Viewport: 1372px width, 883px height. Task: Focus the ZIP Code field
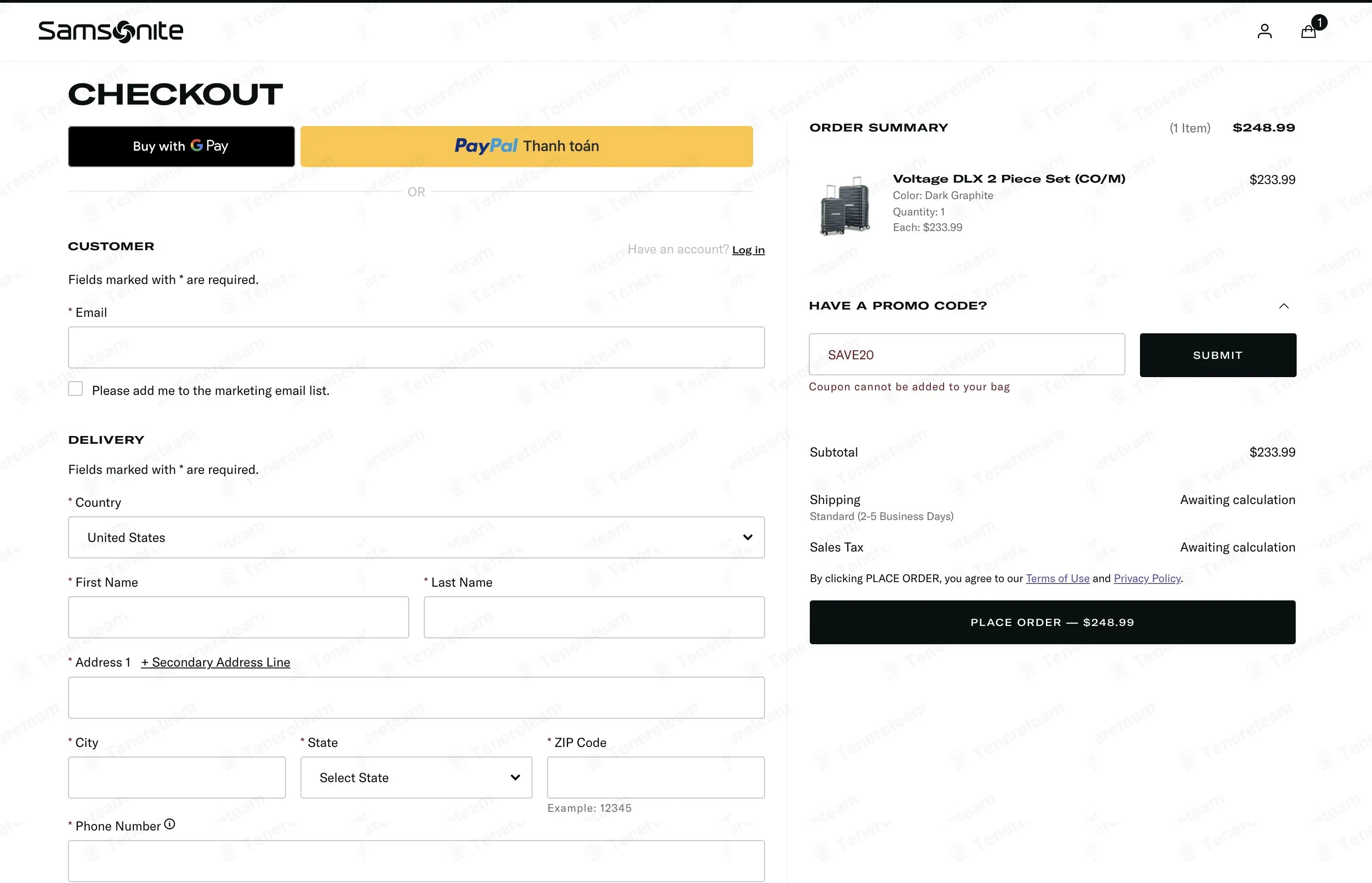[x=655, y=778]
